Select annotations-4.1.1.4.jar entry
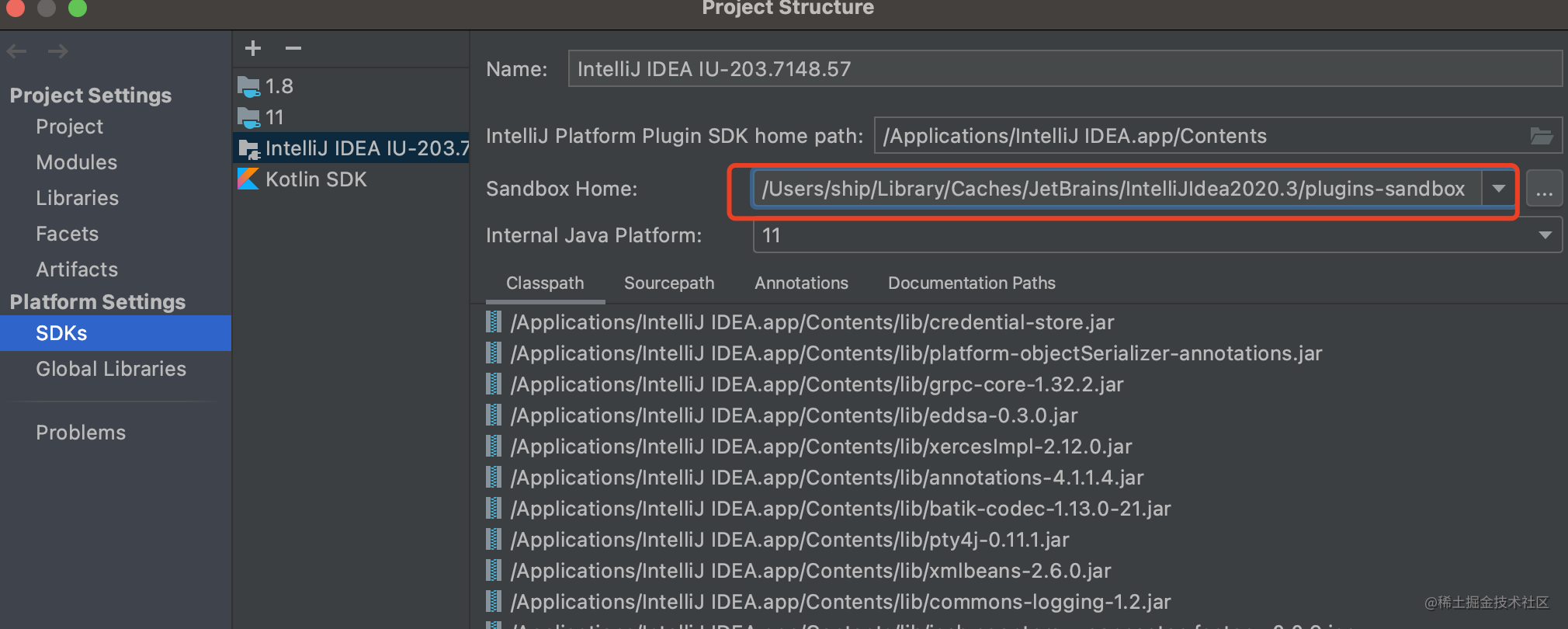This screenshot has height=629, width=1568. pyautogui.click(x=827, y=478)
